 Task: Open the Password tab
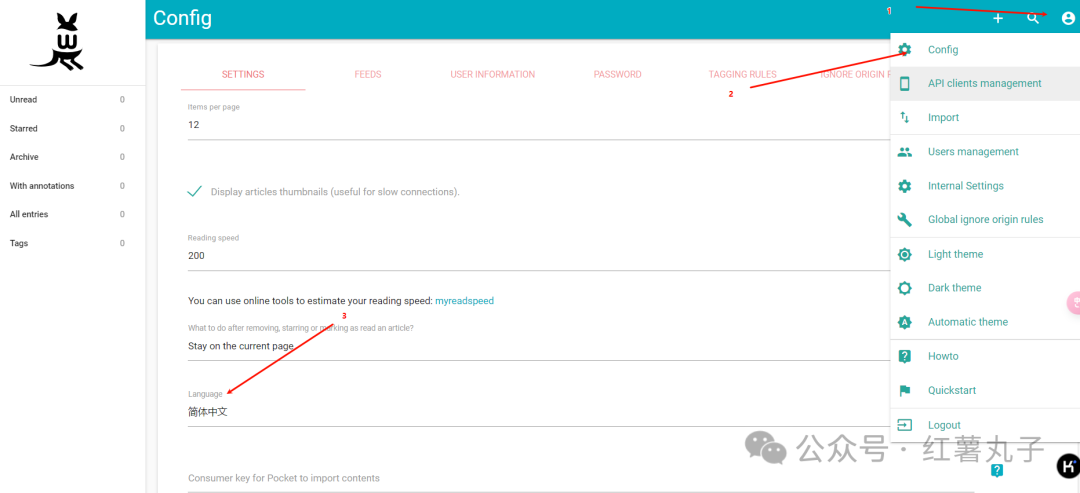click(x=617, y=75)
